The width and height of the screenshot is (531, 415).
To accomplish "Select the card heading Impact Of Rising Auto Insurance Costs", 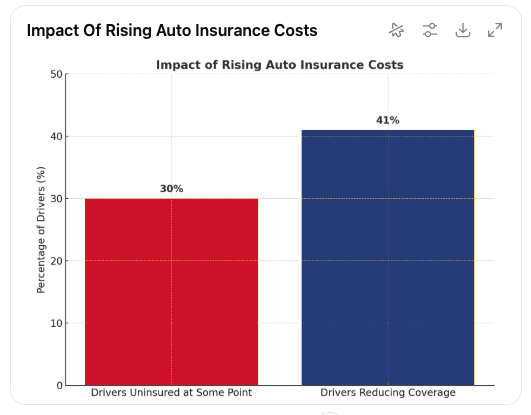I will [172, 30].
